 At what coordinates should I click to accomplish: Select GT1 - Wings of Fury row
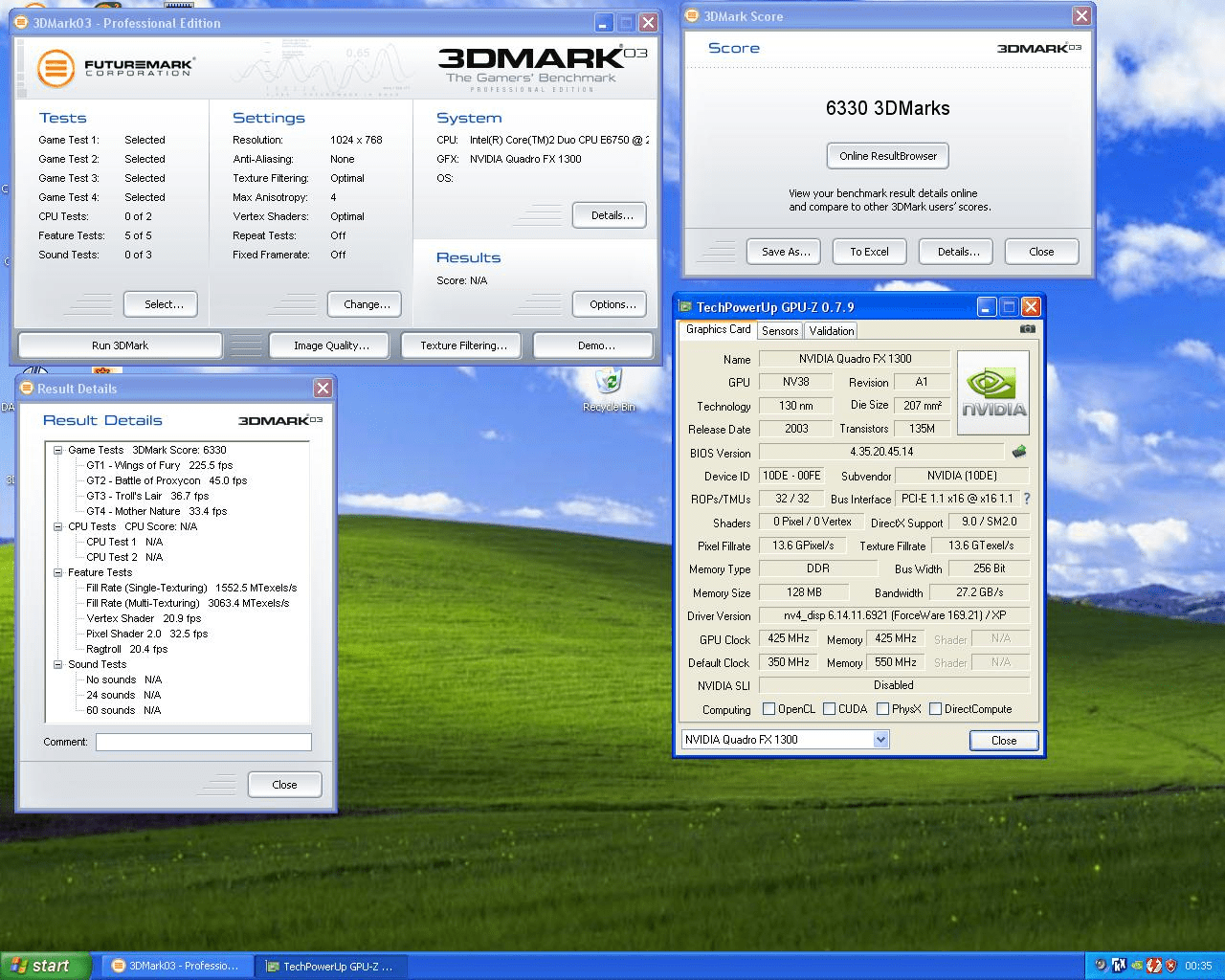tap(159, 465)
